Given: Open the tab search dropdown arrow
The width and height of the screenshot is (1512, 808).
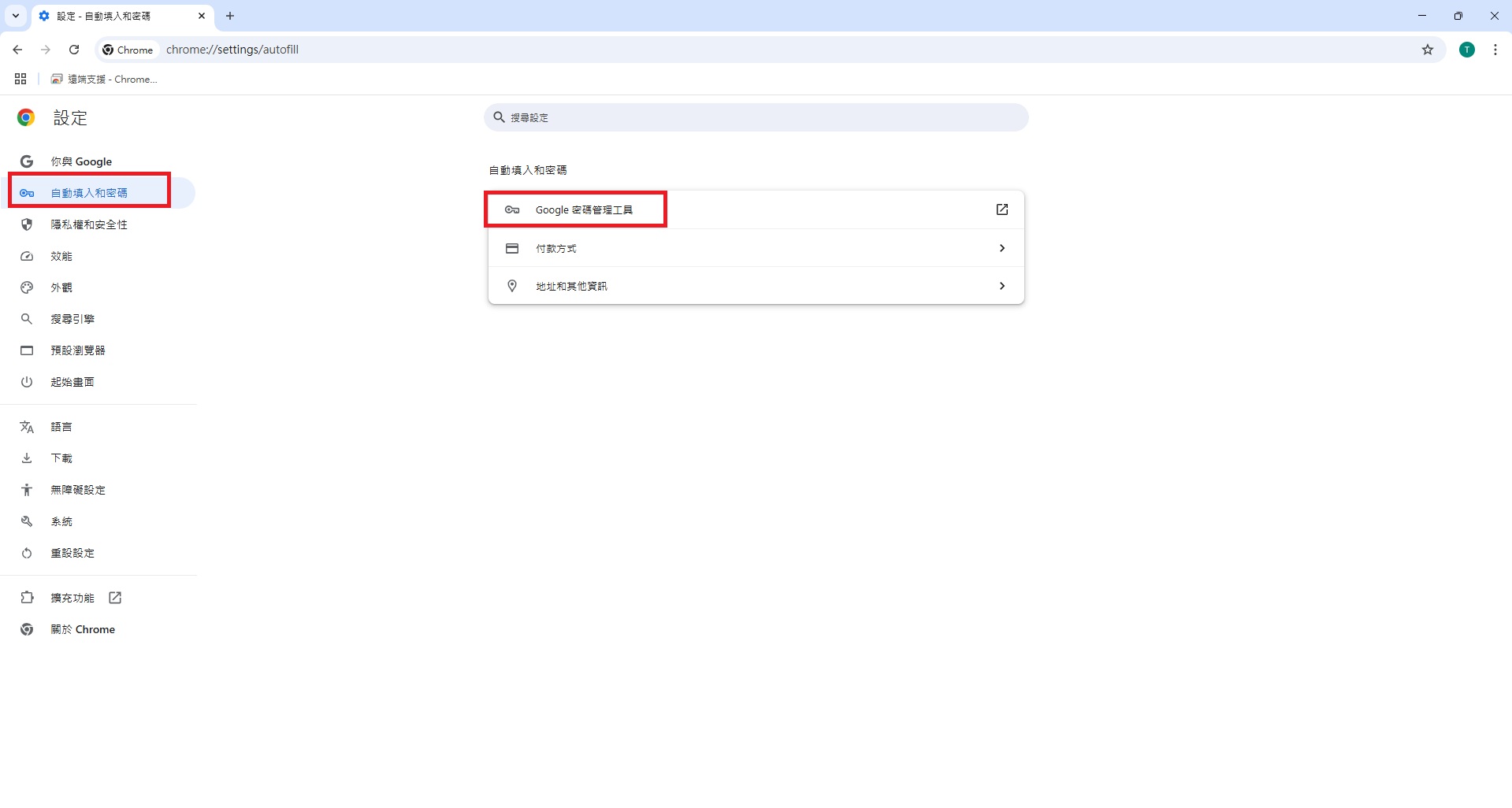Looking at the screenshot, I should pos(15,16).
